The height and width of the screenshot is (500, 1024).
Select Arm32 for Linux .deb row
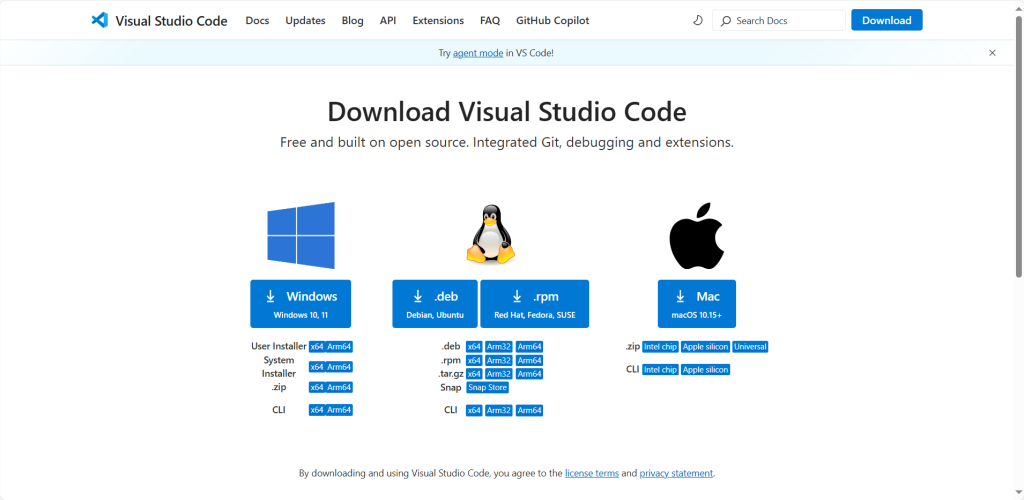pyautogui.click(x=499, y=347)
